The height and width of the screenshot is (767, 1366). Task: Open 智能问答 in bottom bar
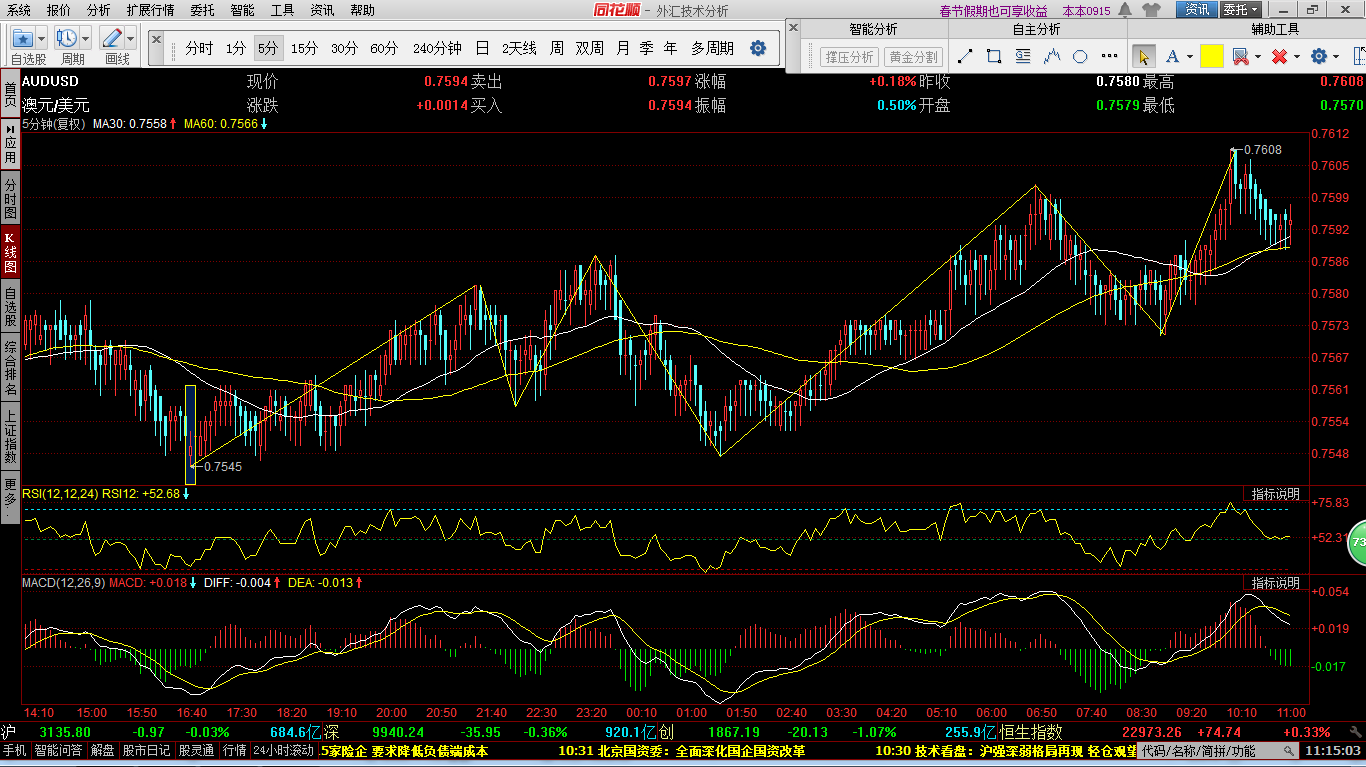coord(58,750)
